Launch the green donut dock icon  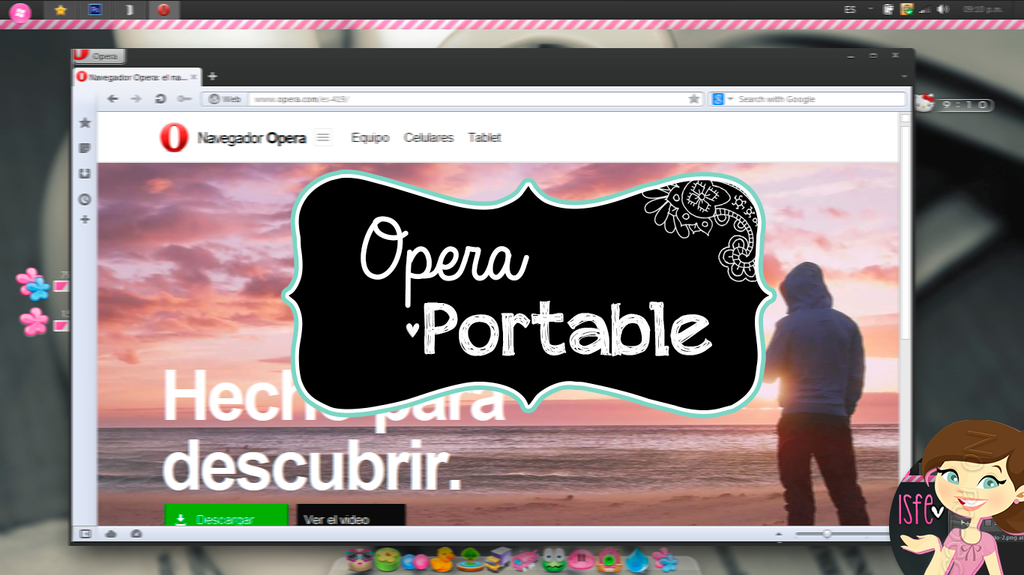point(387,560)
